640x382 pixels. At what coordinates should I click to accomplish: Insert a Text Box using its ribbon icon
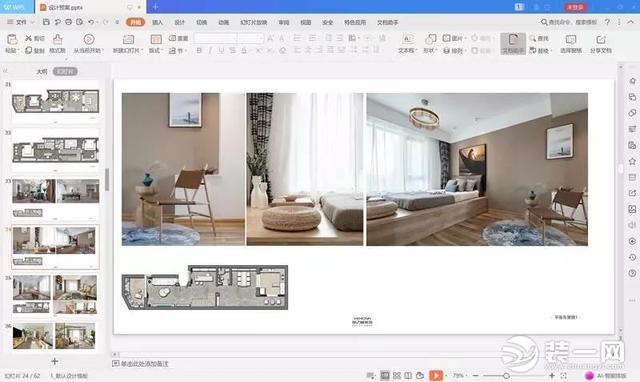coord(407,39)
